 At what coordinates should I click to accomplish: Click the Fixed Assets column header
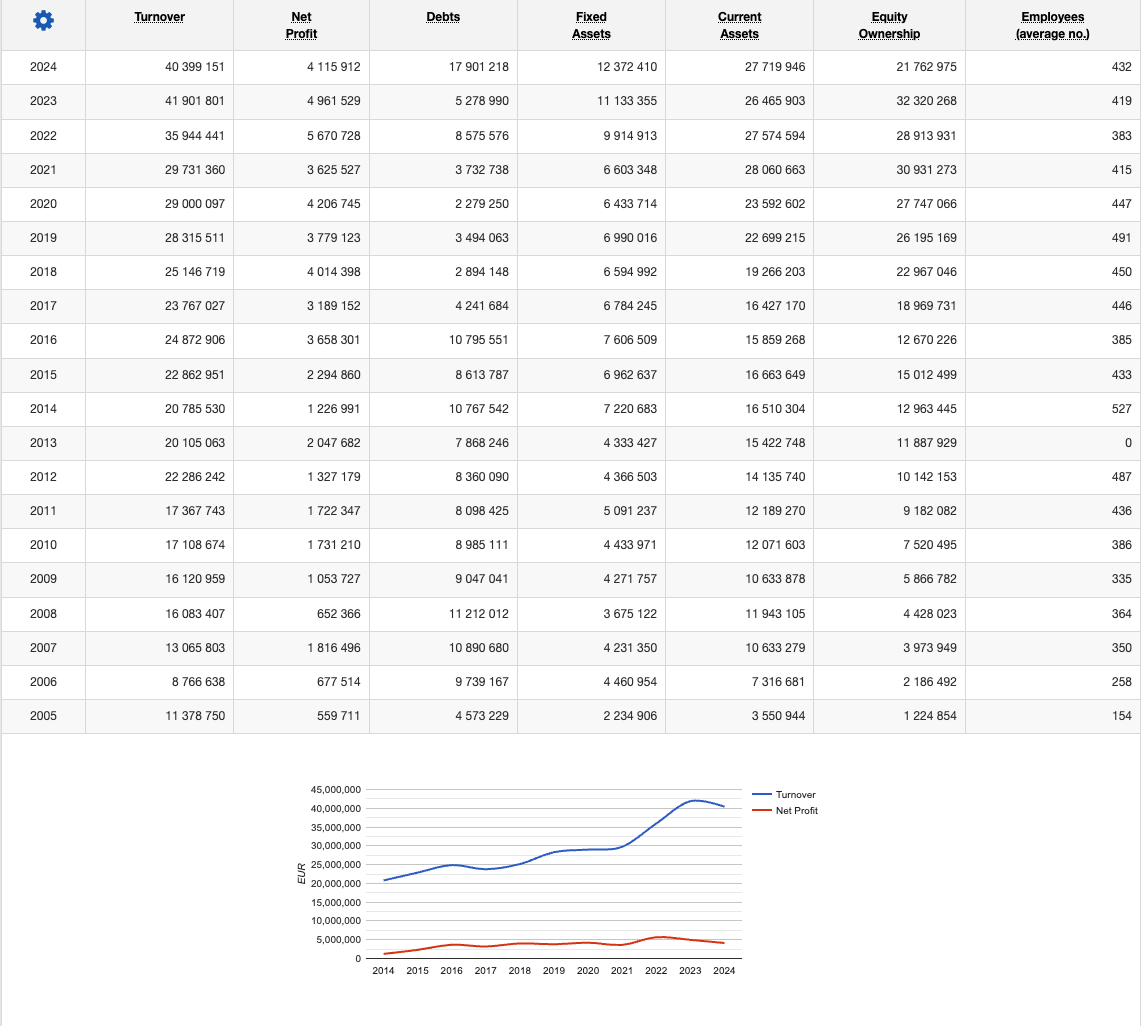pyautogui.click(x=591, y=25)
